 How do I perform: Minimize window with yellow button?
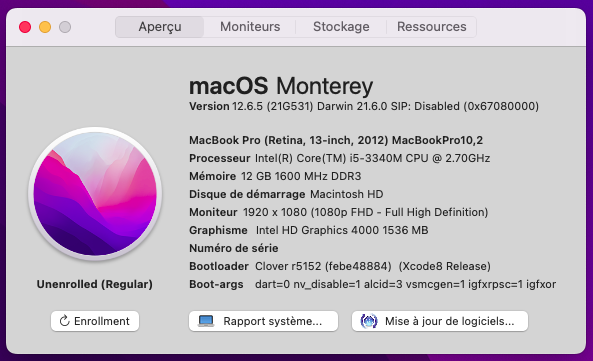(x=45, y=27)
